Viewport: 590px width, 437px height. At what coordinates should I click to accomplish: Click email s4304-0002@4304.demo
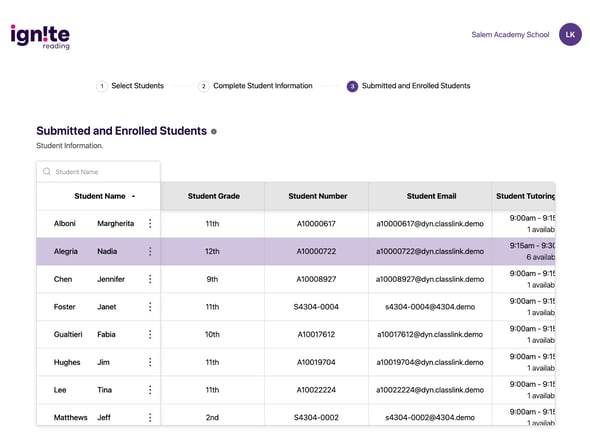click(430, 417)
